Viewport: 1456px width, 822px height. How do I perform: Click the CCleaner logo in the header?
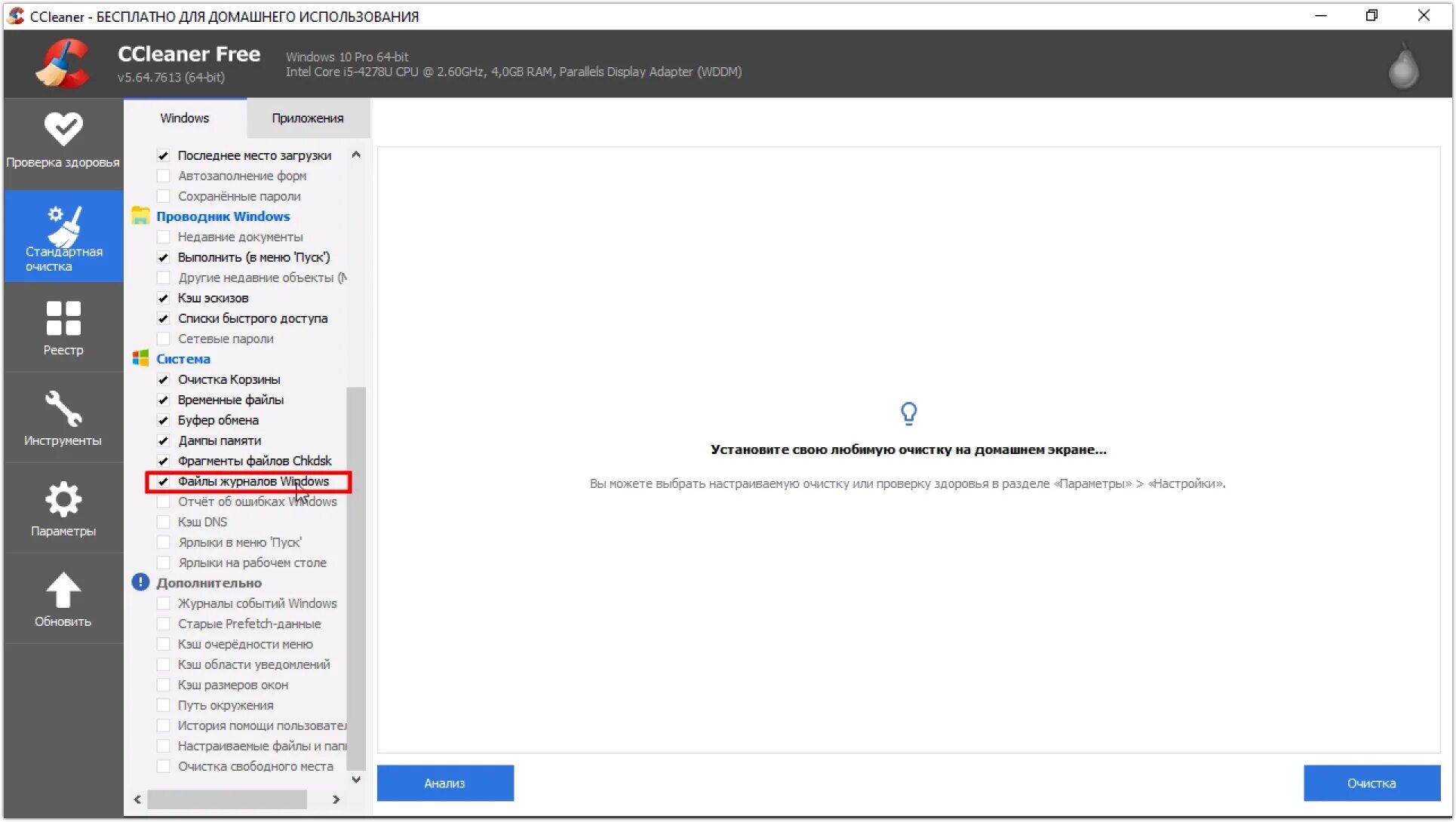pyautogui.click(x=63, y=63)
